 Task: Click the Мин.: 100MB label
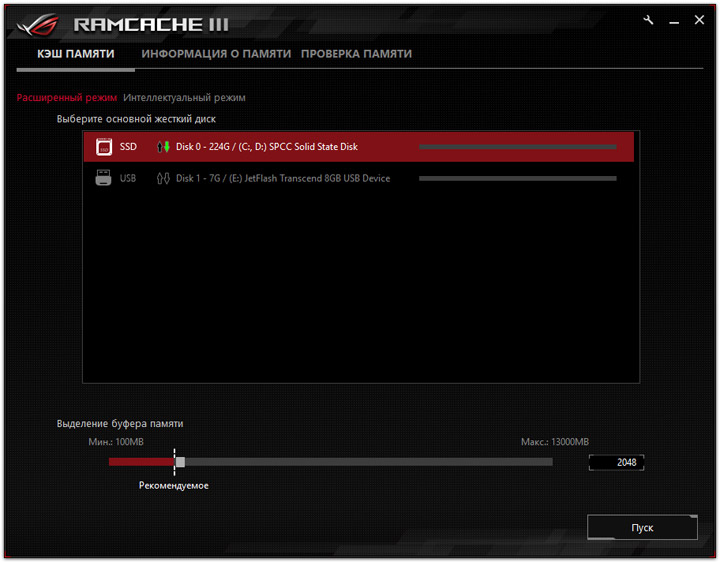(116, 442)
